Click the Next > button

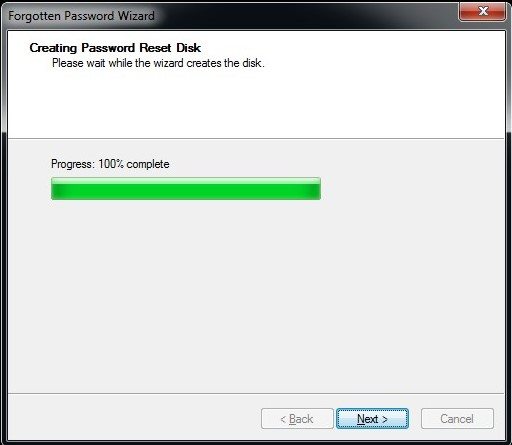pyautogui.click(x=372, y=419)
